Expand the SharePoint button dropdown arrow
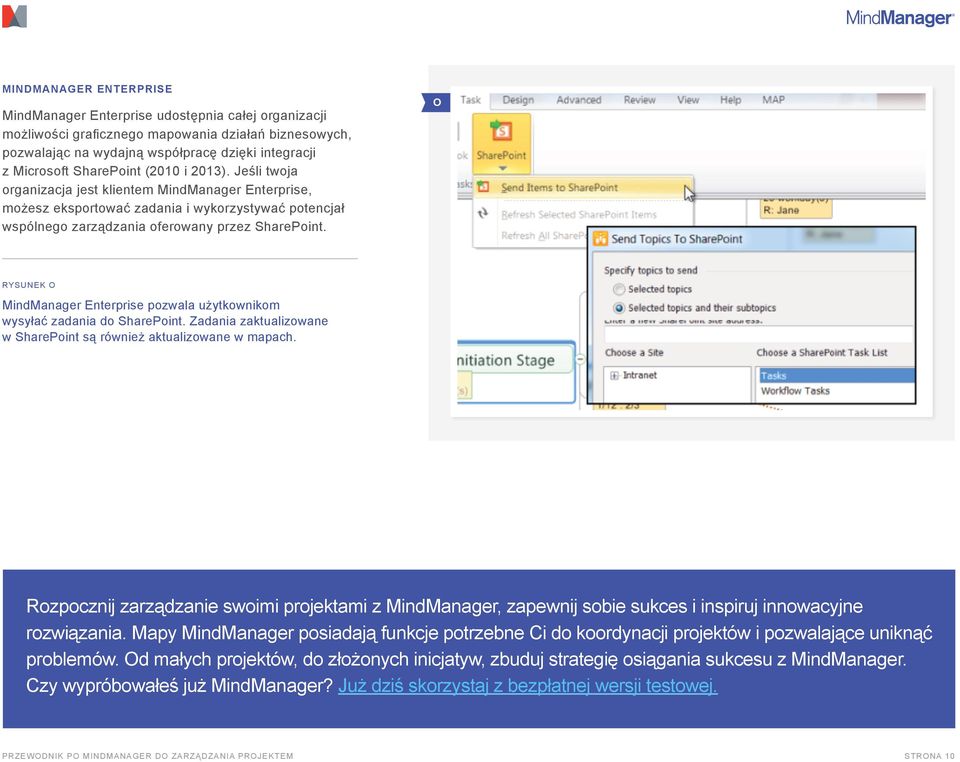The height and width of the screenshot is (762, 960). 502,168
